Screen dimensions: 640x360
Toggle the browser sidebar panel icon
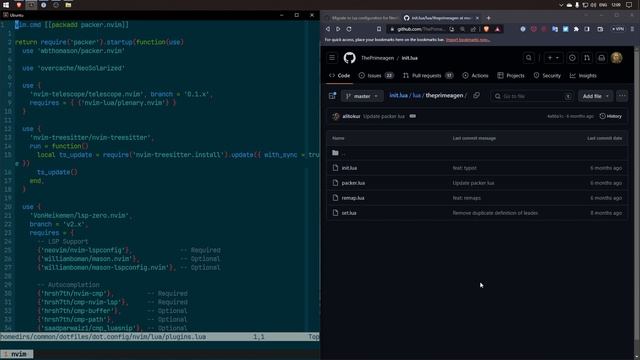[587, 29]
